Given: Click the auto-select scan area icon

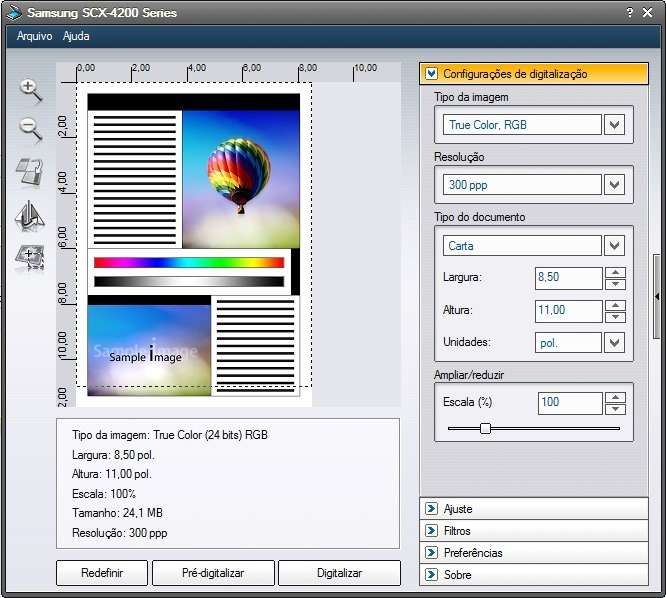Looking at the screenshot, I should [x=30, y=257].
